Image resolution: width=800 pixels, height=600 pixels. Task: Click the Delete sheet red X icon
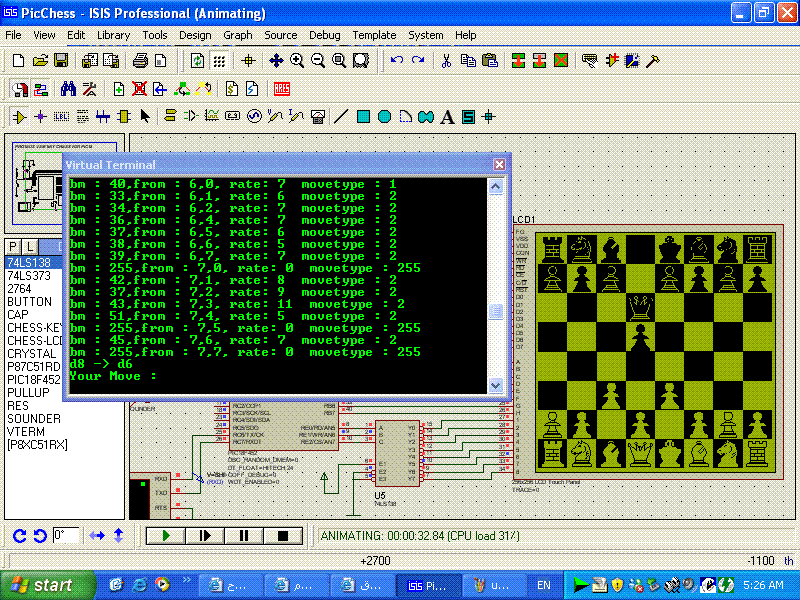(139, 89)
